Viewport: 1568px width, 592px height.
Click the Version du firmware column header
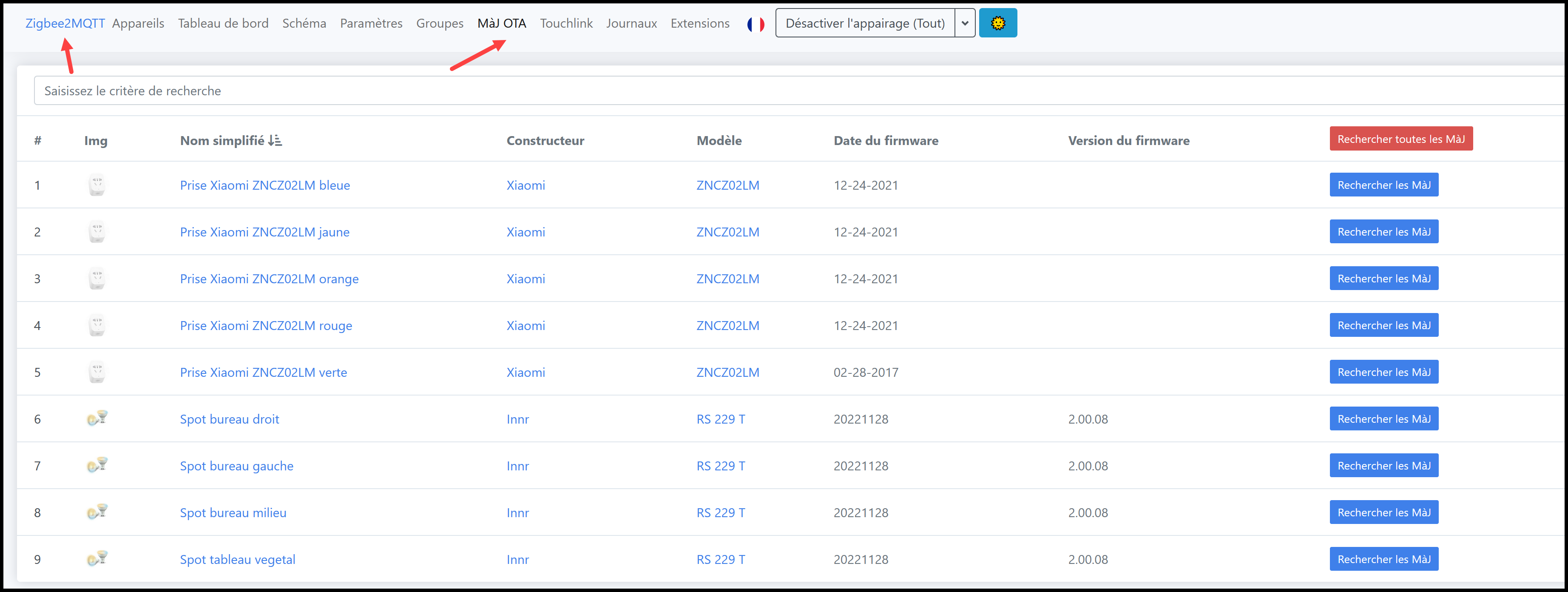pyautogui.click(x=1128, y=141)
